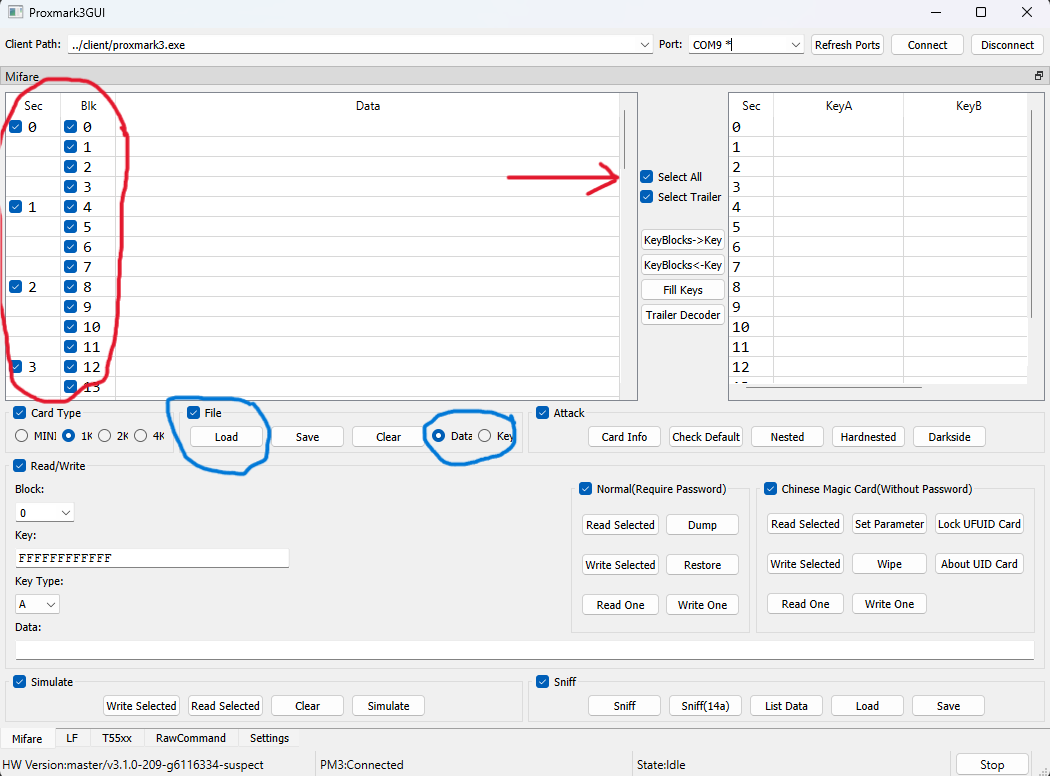The height and width of the screenshot is (776, 1050).
Task: Click the Disconnect button
Action: 1007,45
